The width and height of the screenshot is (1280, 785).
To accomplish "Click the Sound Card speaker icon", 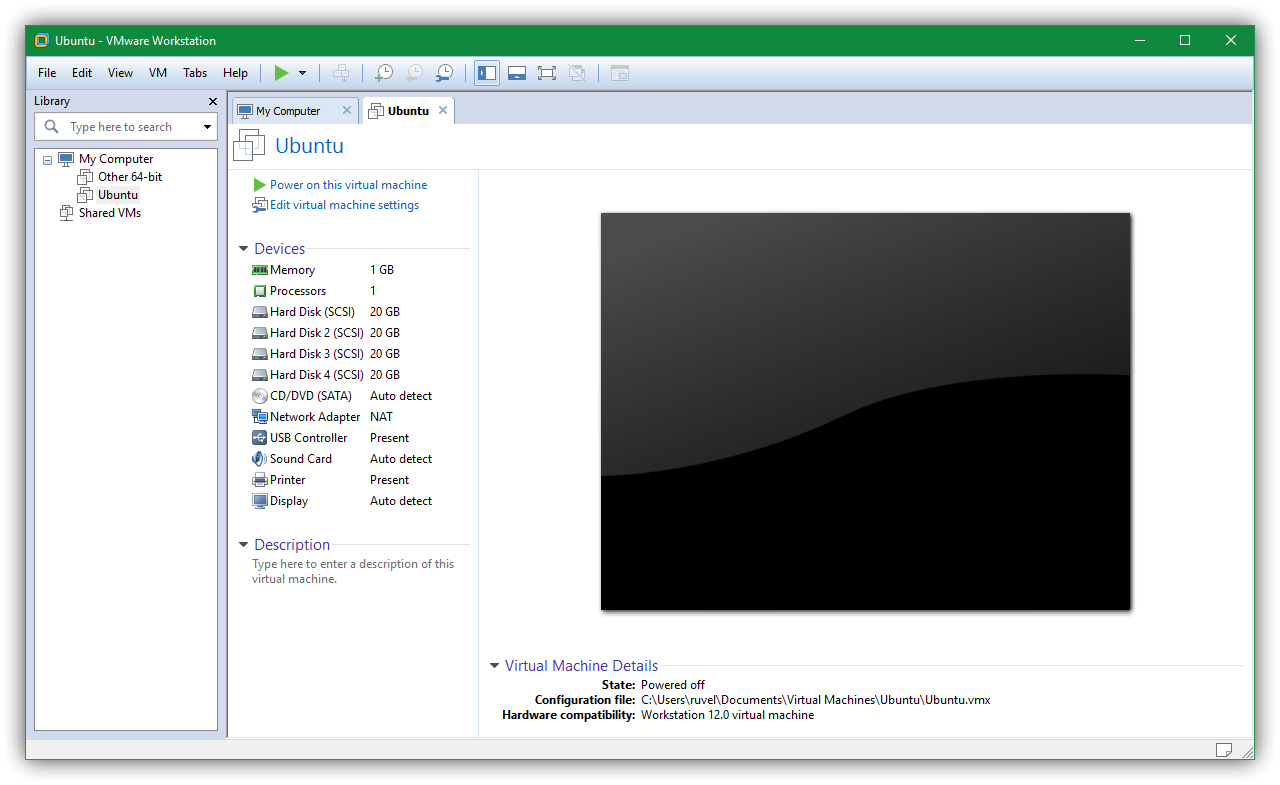I will 260,459.
